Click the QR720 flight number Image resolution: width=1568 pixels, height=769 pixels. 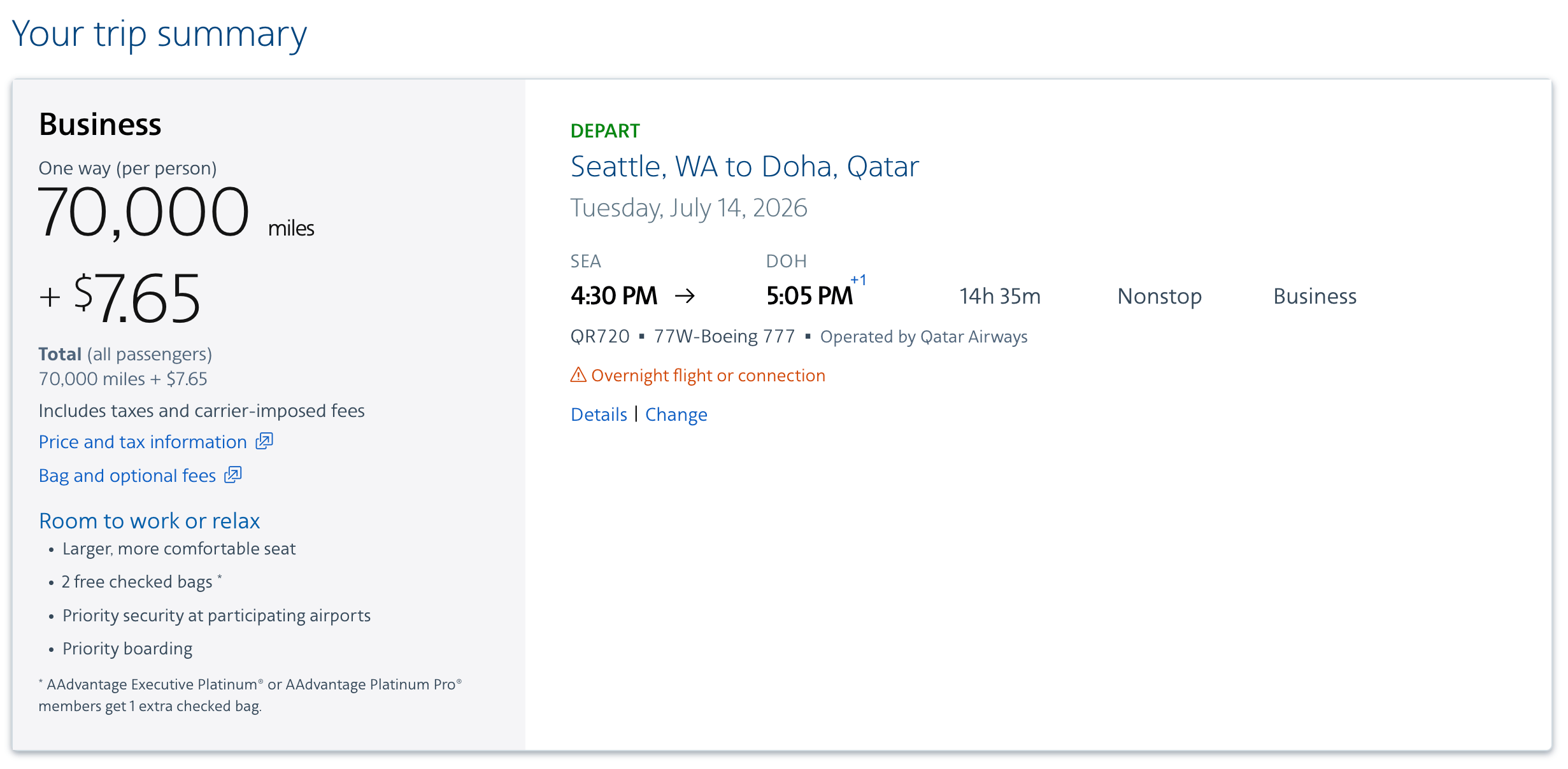coord(600,336)
